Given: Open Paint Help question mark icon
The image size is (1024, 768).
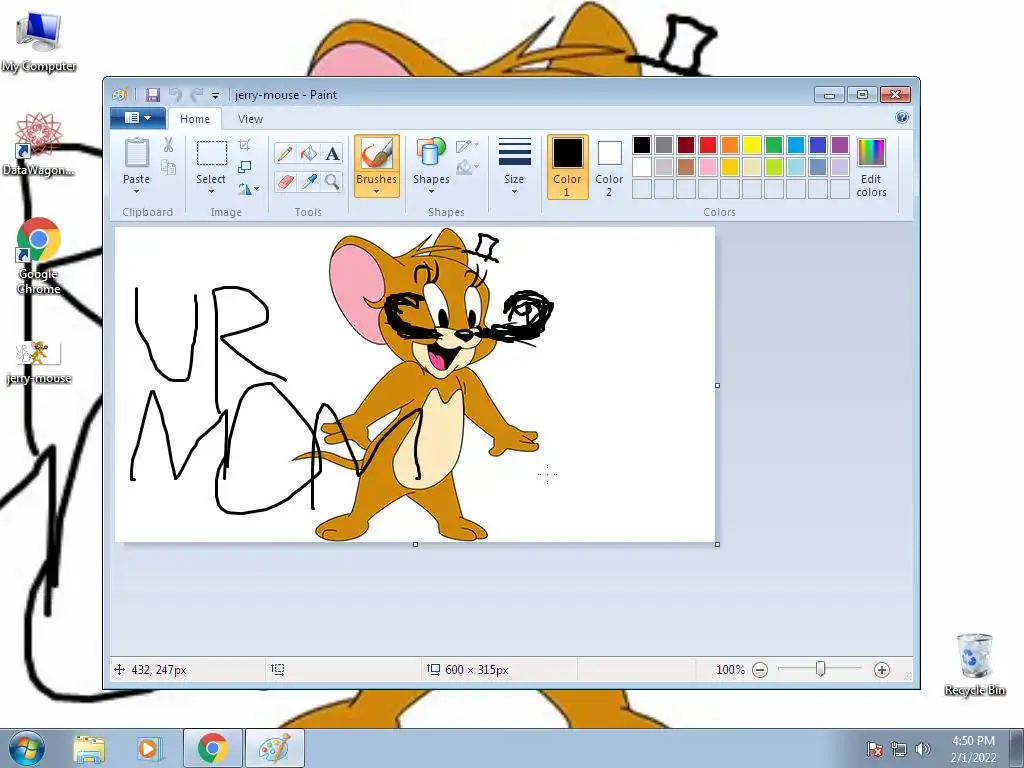Looking at the screenshot, I should pyautogui.click(x=902, y=118).
